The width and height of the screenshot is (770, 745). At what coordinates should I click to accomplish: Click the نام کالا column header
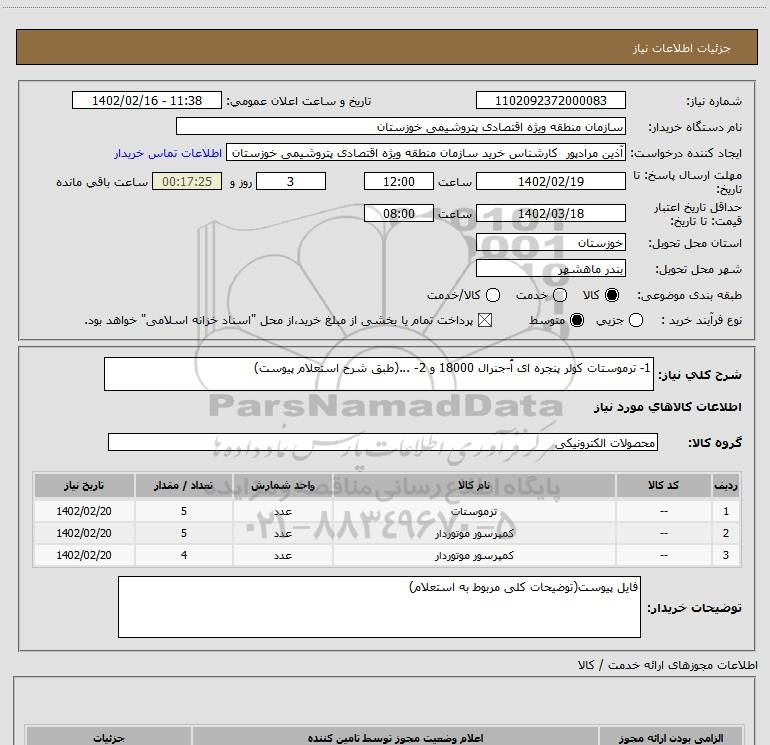coord(474,485)
